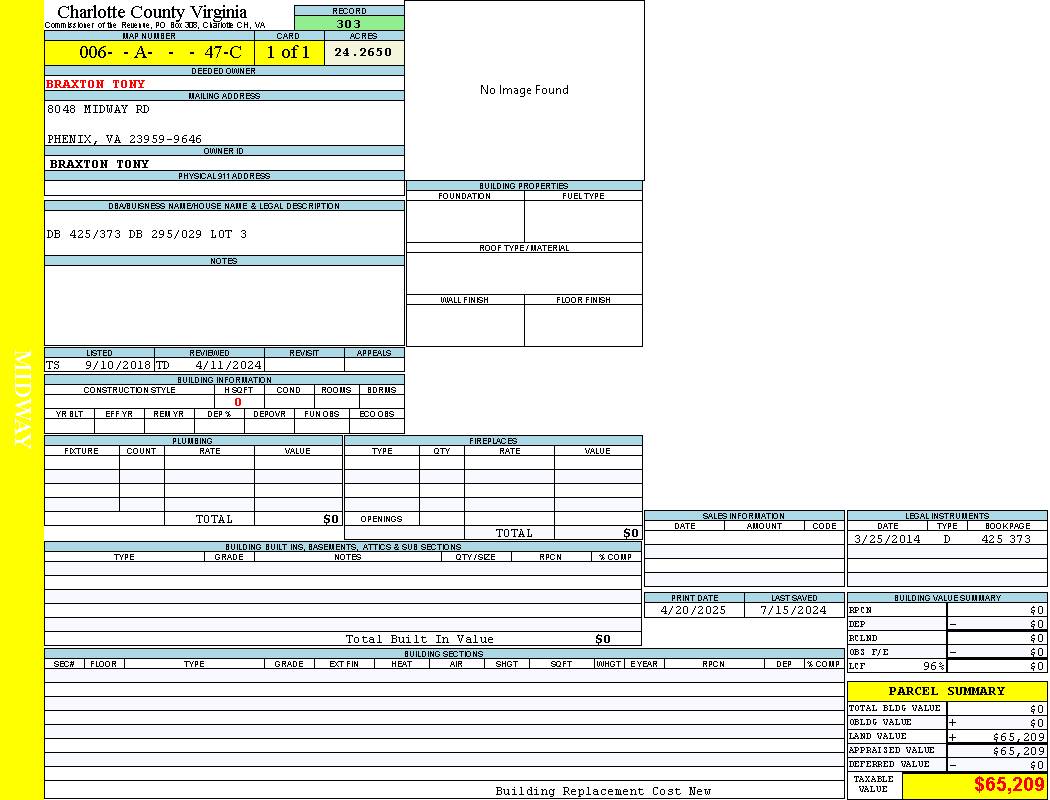
Task: Click the Parcel Summary yellow header
Action: tap(946, 691)
